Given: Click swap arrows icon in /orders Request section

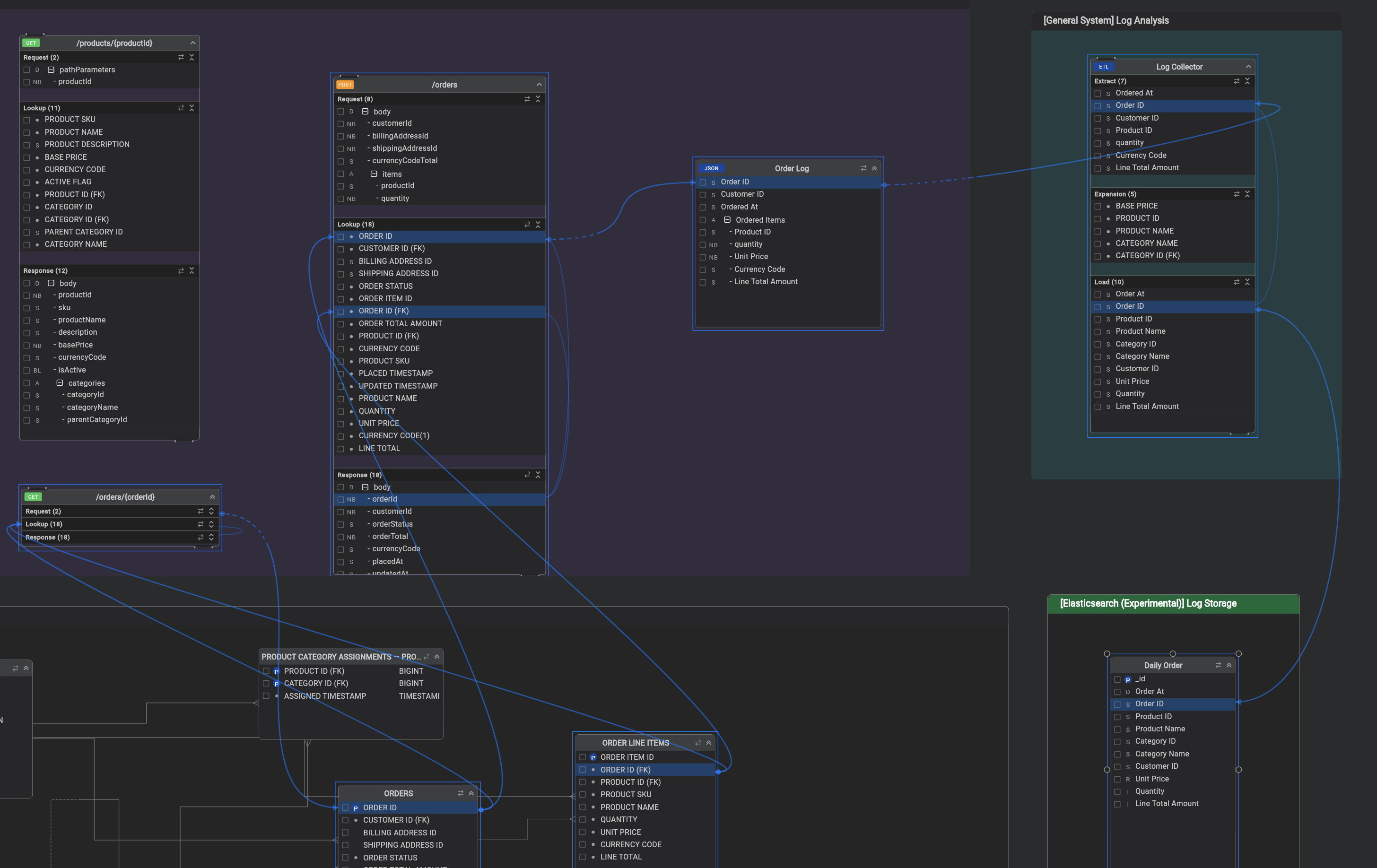Looking at the screenshot, I should (527, 99).
